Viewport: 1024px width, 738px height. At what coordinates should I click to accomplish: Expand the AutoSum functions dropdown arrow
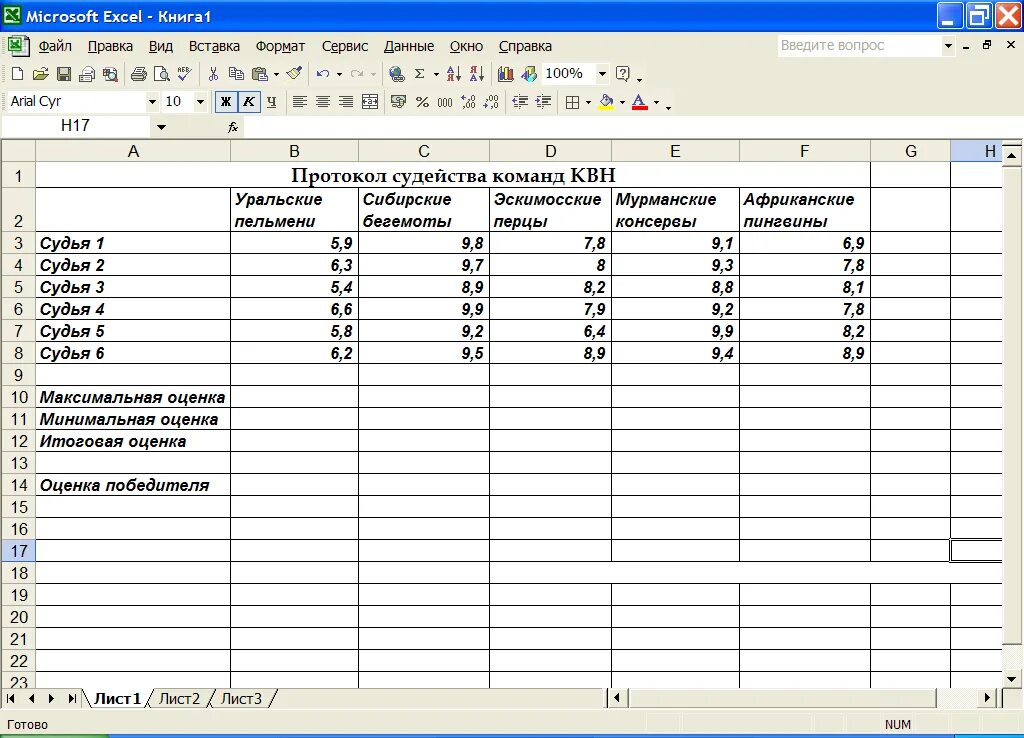pos(436,74)
